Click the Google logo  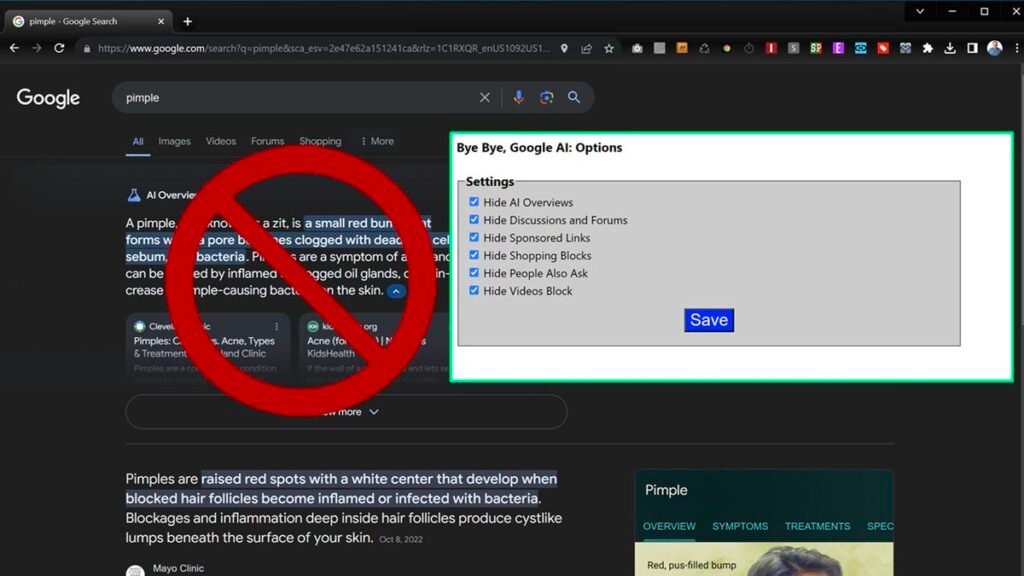point(48,98)
